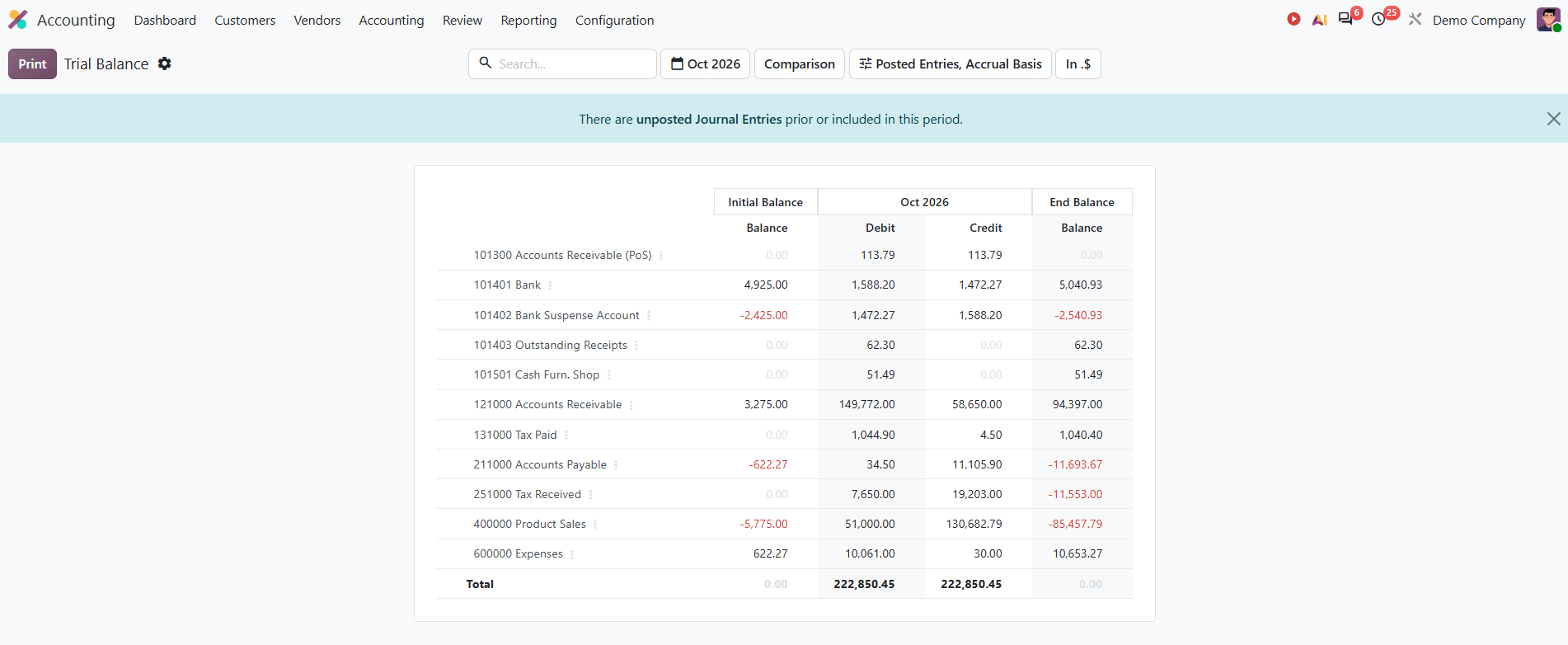
Task: Open options for 101300 Accounts Receivable (PoS)
Action: pyautogui.click(x=661, y=256)
